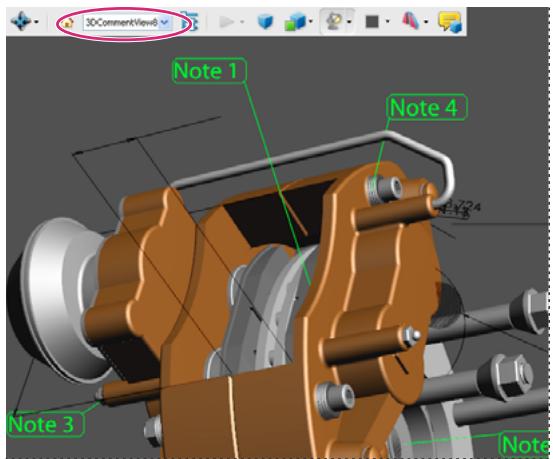Select the Note 3 comment label

click(45, 424)
